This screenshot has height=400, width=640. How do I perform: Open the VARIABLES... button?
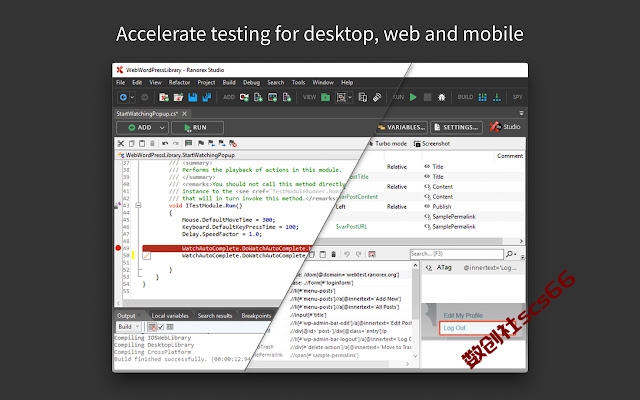(x=401, y=127)
